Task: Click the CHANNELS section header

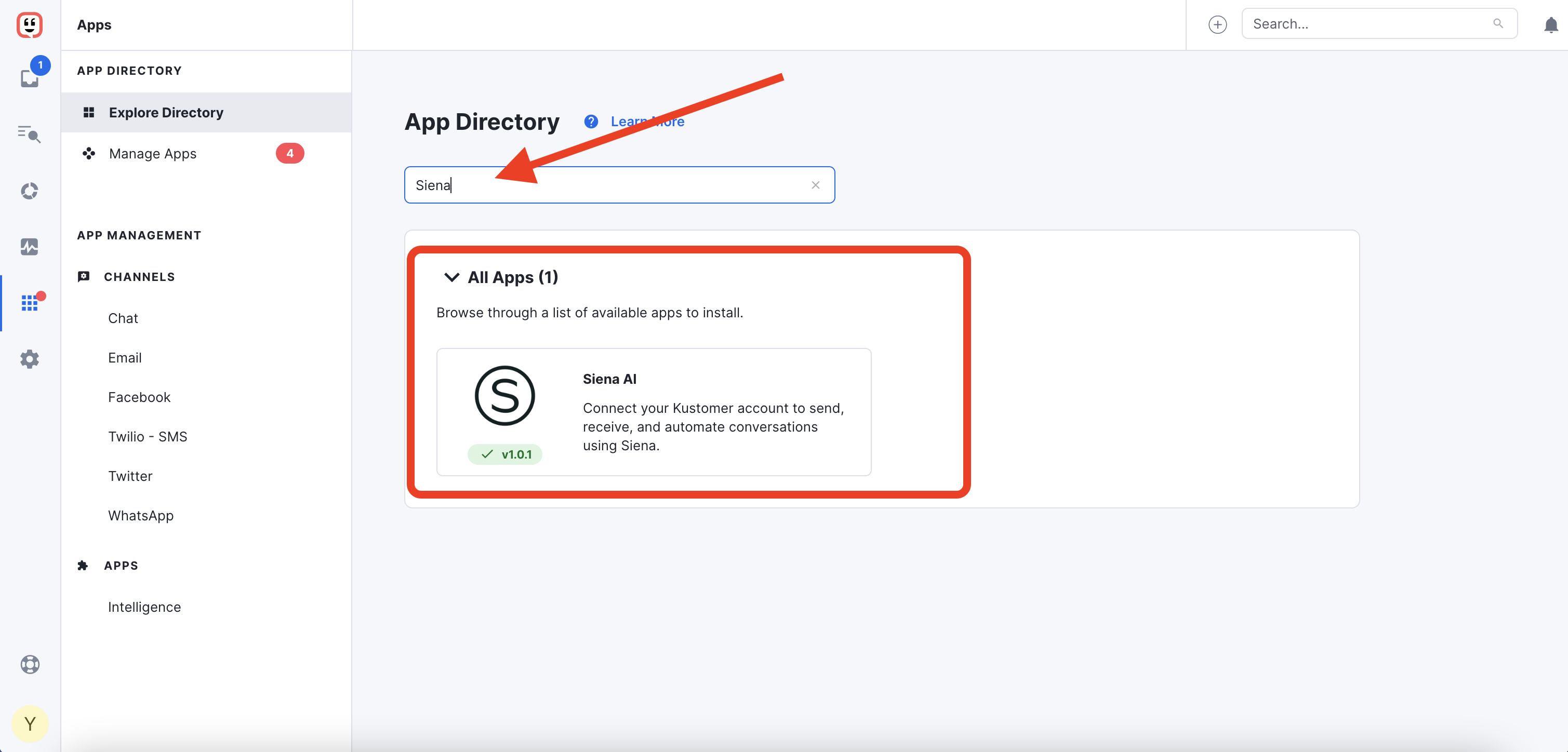Action: [x=139, y=277]
